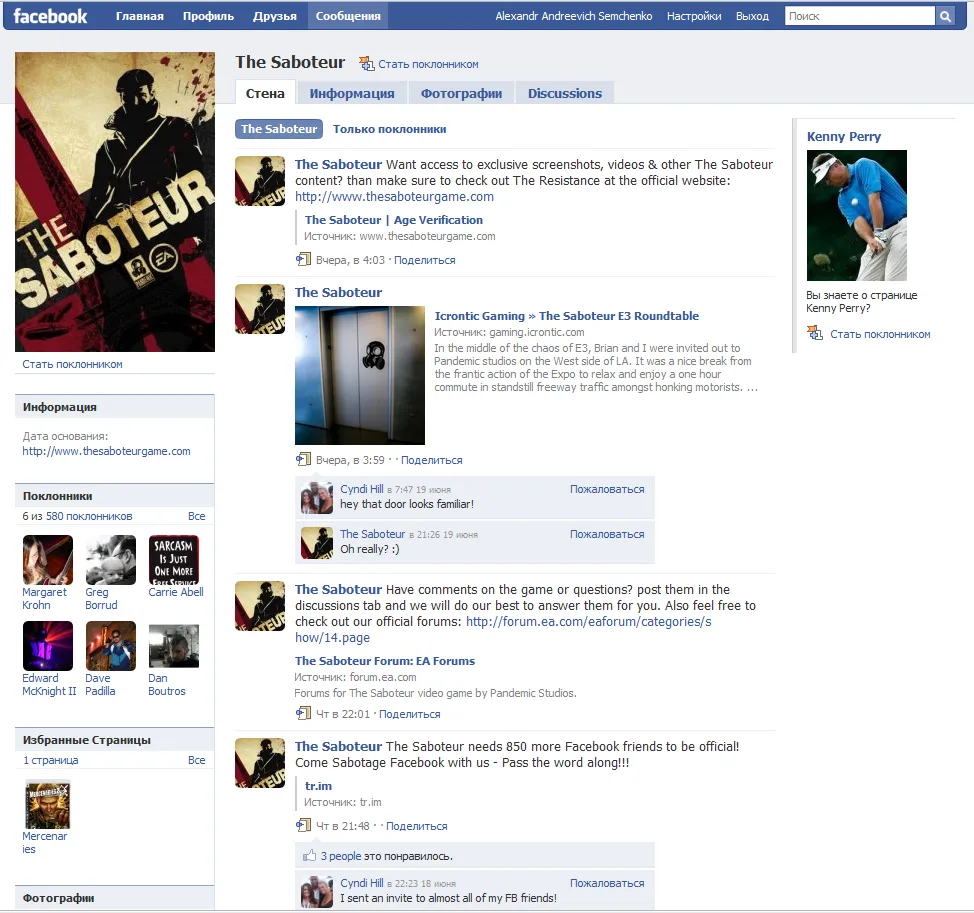
Task: Switch filter to Только поклонники
Action: (389, 129)
